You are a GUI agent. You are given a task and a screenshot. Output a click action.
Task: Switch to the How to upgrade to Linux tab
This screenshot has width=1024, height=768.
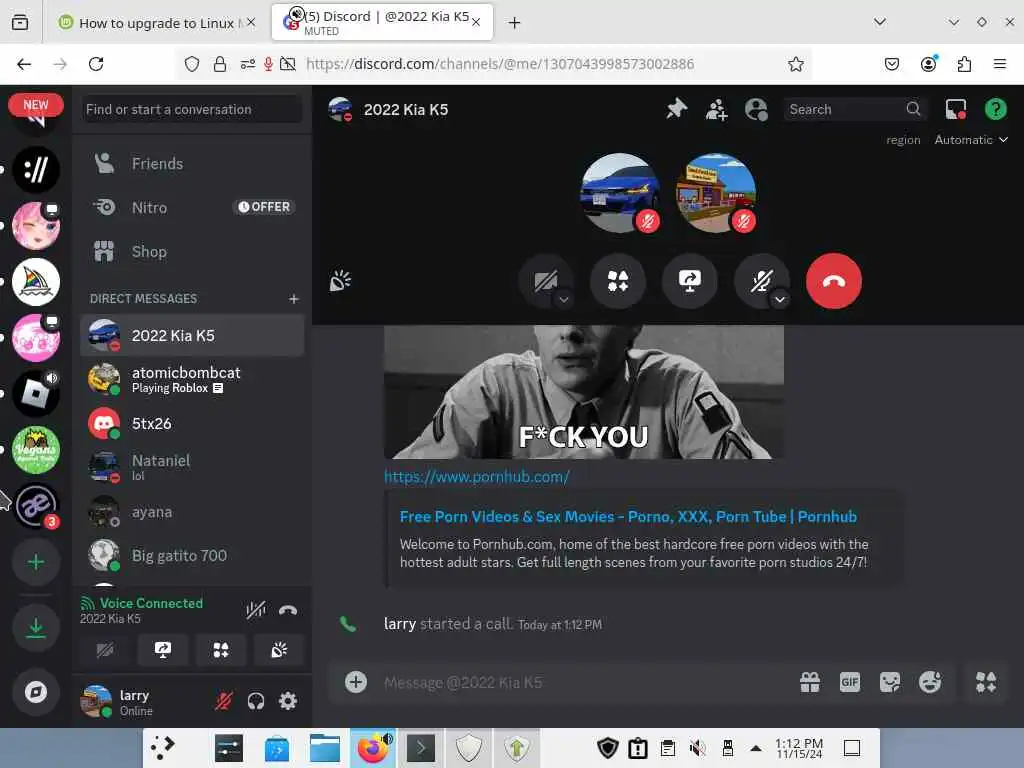157,23
